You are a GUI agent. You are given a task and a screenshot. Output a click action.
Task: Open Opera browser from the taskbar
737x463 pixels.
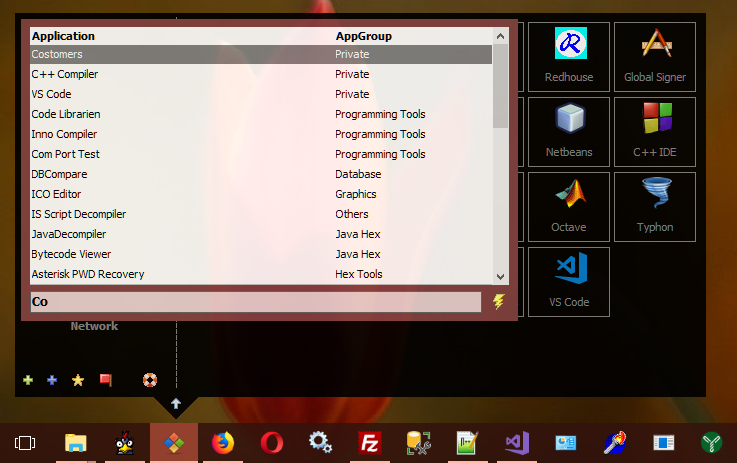[272, 443]
